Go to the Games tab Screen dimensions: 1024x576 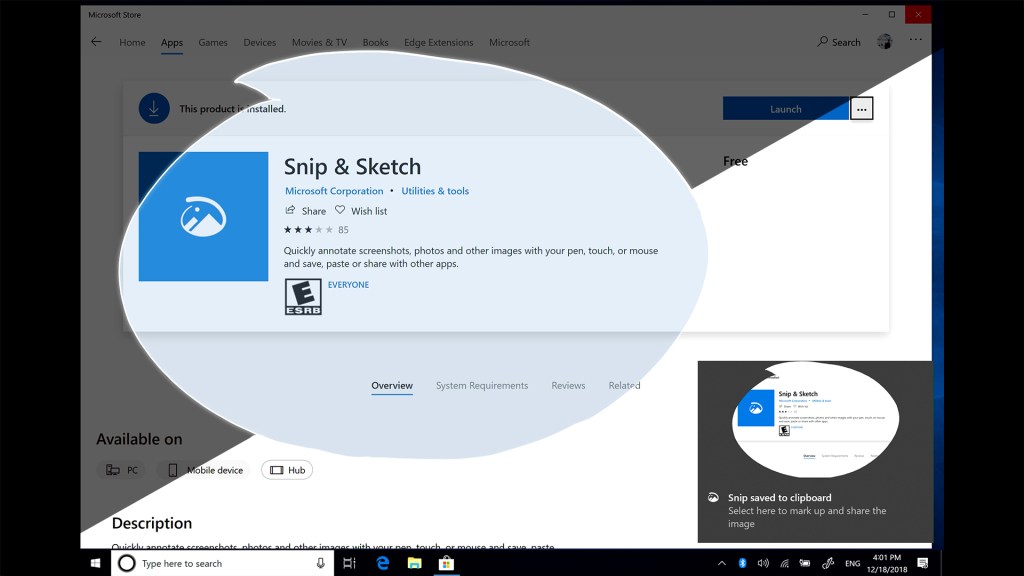212,43
